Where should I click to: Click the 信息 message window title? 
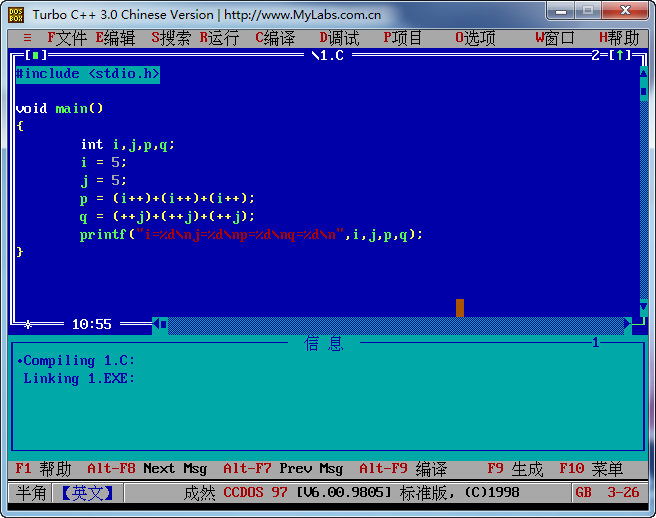pyautogui.click(x=323, y=344)
